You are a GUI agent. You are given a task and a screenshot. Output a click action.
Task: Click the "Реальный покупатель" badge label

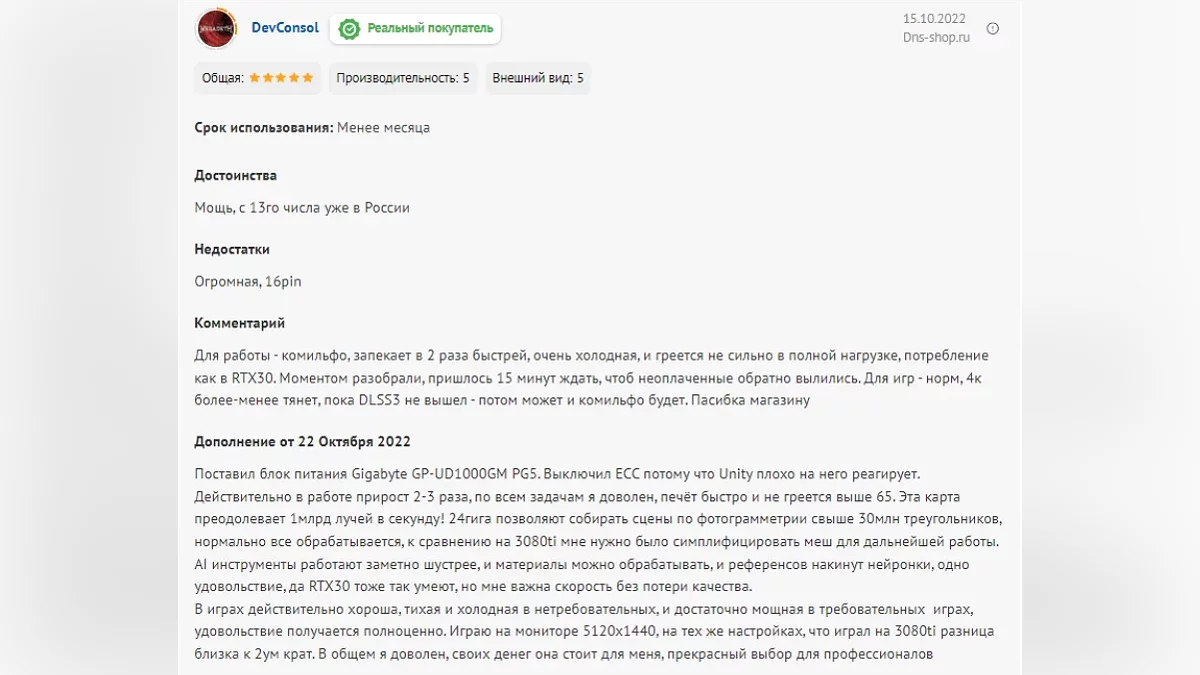[x=430, y=28]
